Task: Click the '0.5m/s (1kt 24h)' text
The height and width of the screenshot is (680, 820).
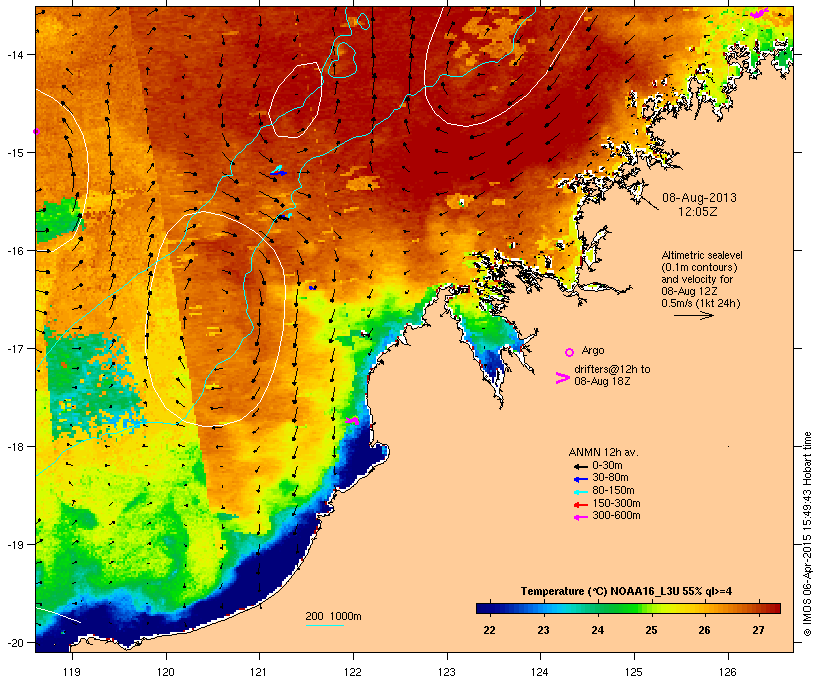Action: point(701,303)
